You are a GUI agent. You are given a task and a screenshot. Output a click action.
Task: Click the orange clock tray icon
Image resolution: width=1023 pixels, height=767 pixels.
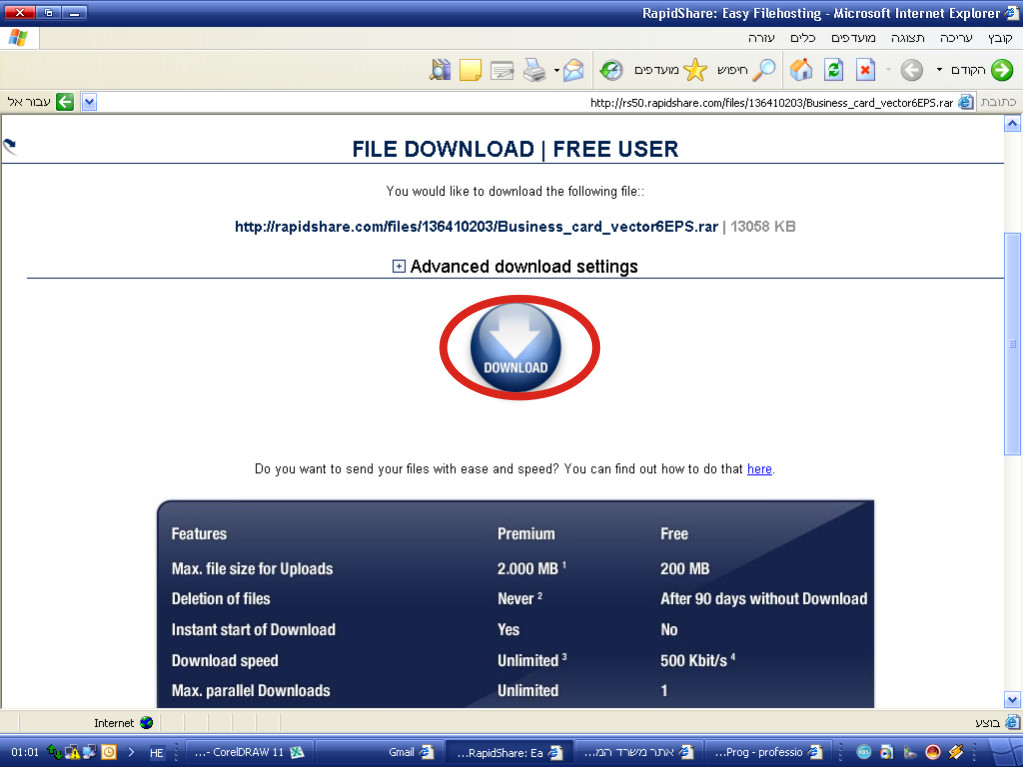(x=108, y=752)
